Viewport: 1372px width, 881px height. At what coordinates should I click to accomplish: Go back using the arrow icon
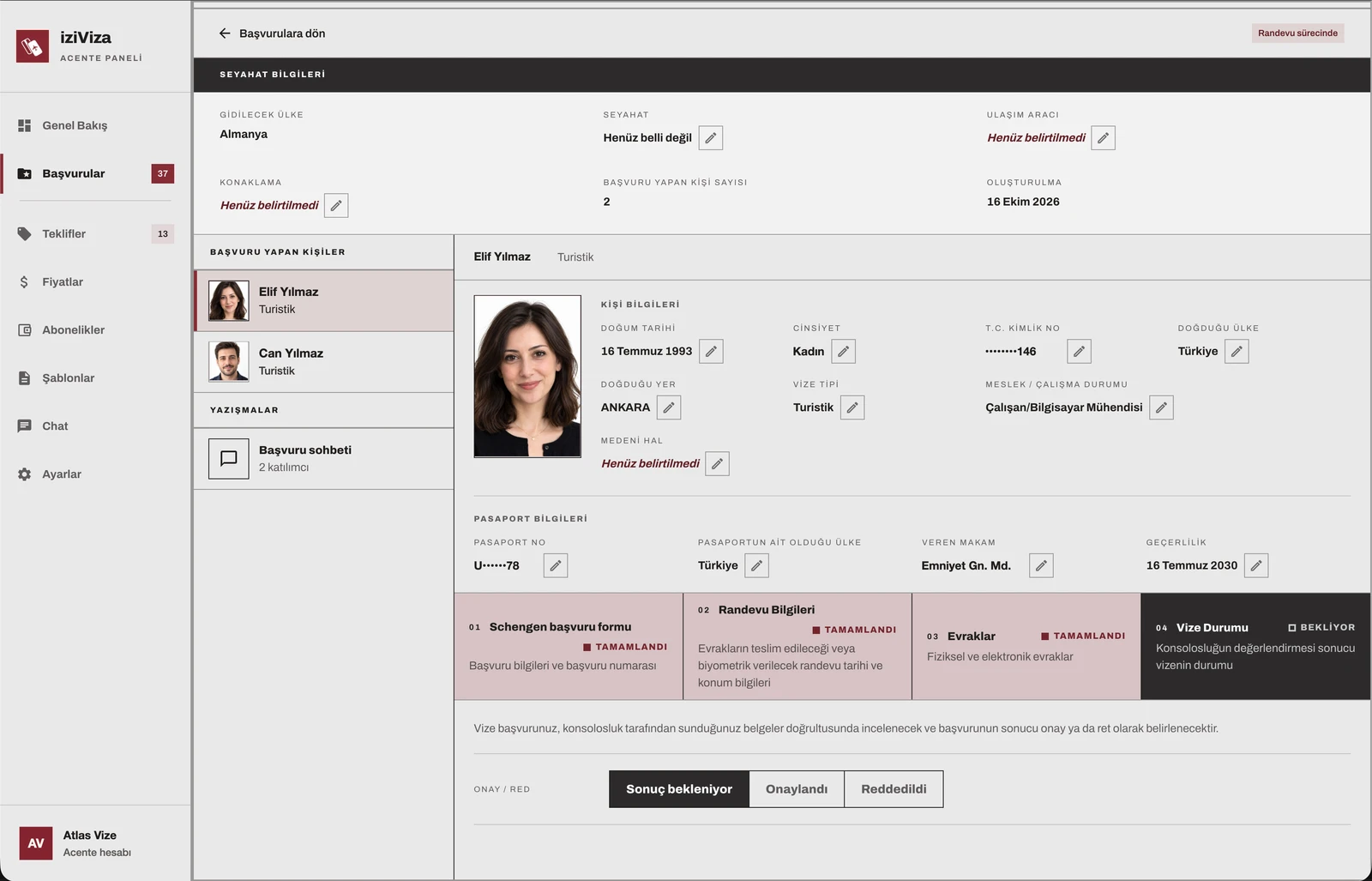coord(225,33)
